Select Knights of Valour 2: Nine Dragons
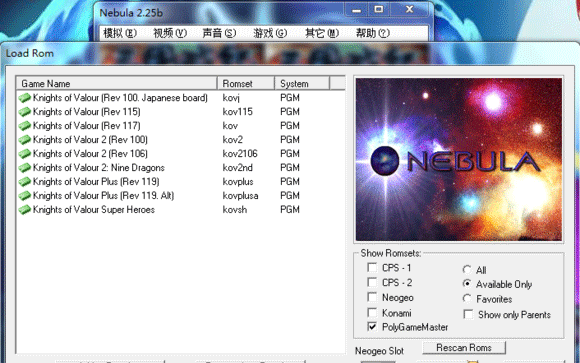The height and width of the screenshot is (363, 580). pyautogui.click(x=99, y=168)
